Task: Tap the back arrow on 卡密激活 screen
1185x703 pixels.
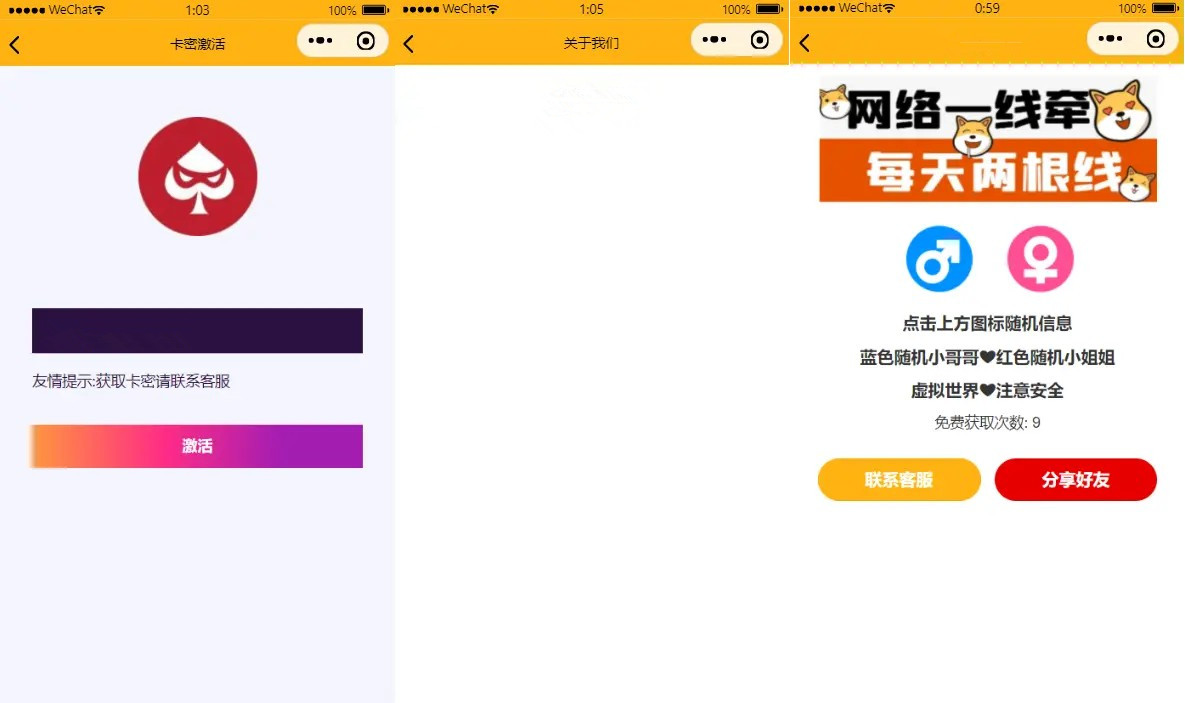Action: [x=15, y=45]
